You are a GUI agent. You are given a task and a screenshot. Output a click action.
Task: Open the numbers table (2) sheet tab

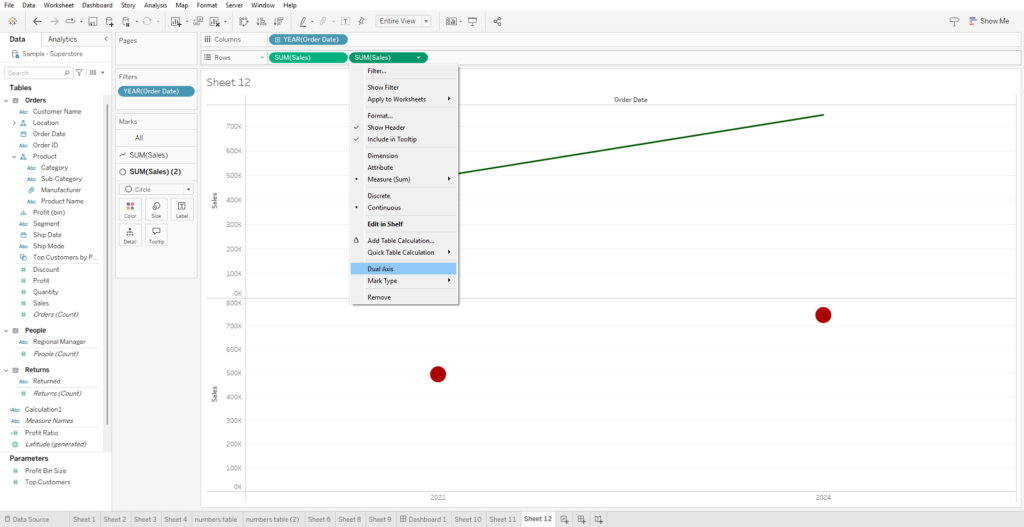coord(272,519)
